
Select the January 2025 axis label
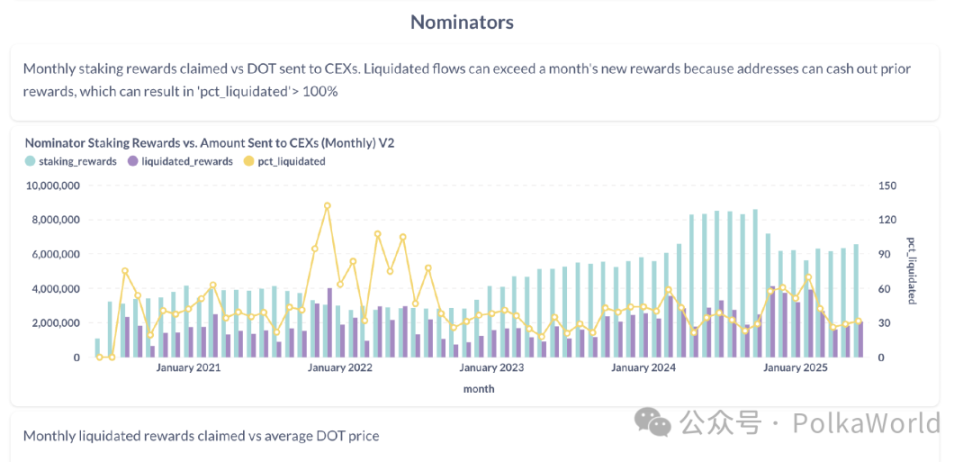pos(795,369)
